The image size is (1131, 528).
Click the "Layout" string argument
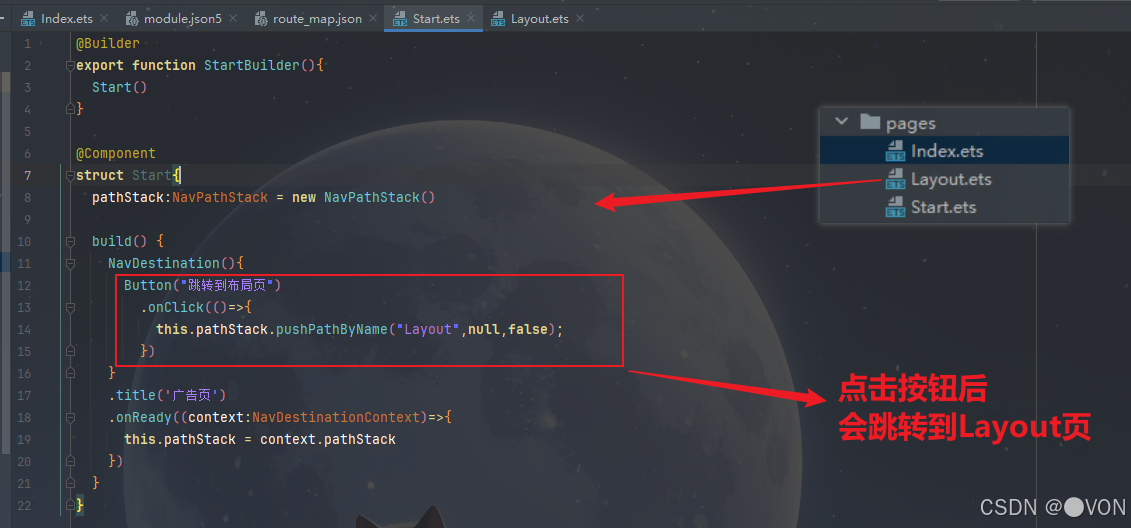pos(428,330)
